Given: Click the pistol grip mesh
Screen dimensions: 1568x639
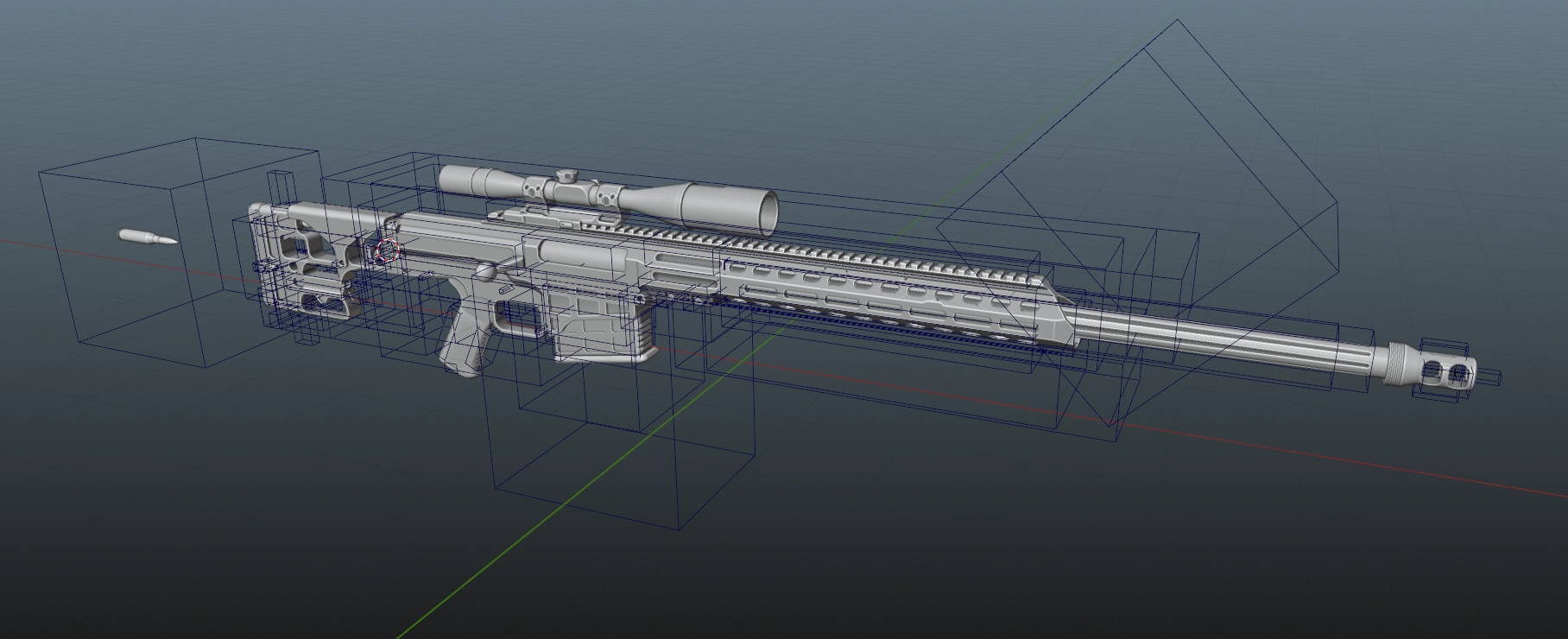Looking at the screenshot, I should point(465,345).
